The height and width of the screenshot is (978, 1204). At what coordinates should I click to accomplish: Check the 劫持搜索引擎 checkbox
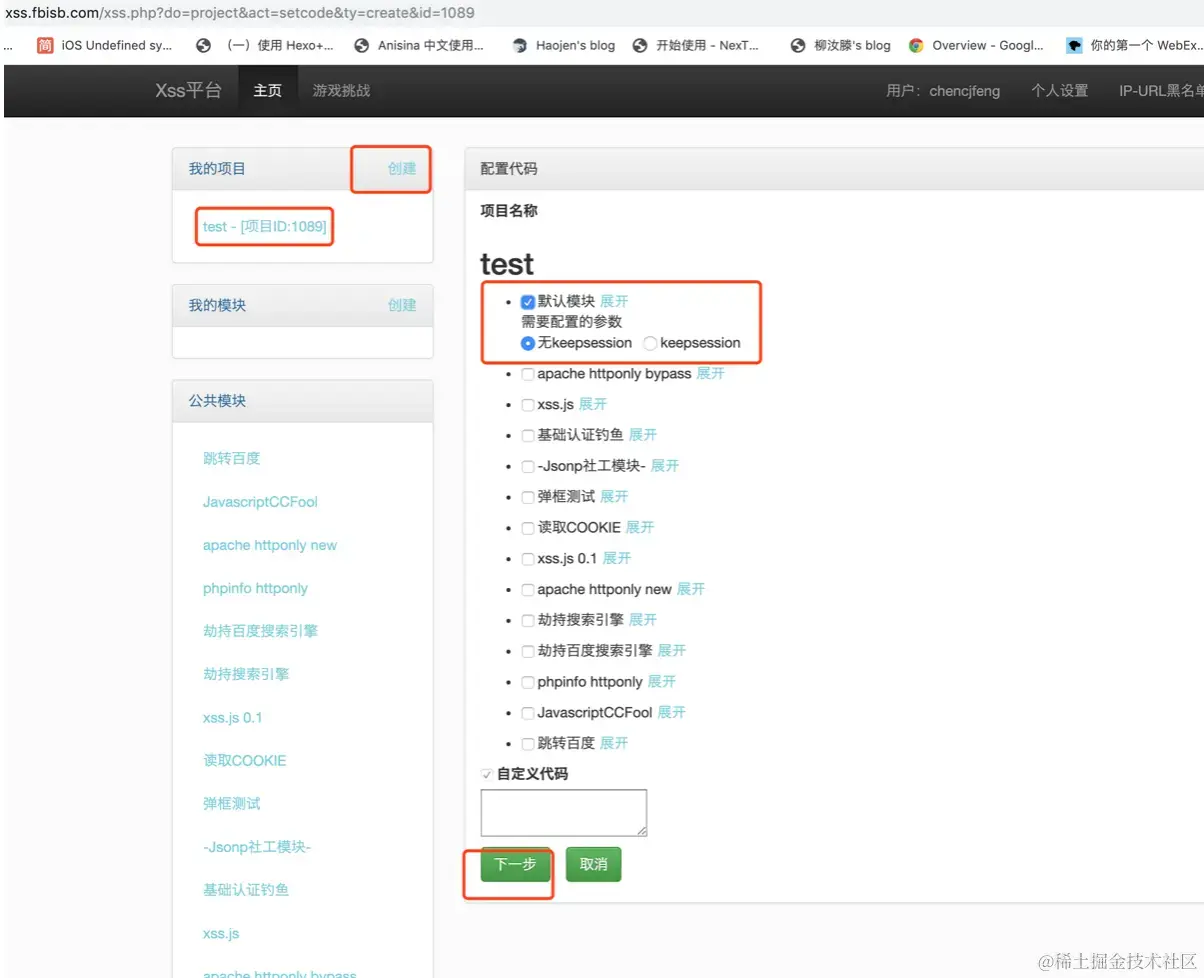click(x=527, y=621)
